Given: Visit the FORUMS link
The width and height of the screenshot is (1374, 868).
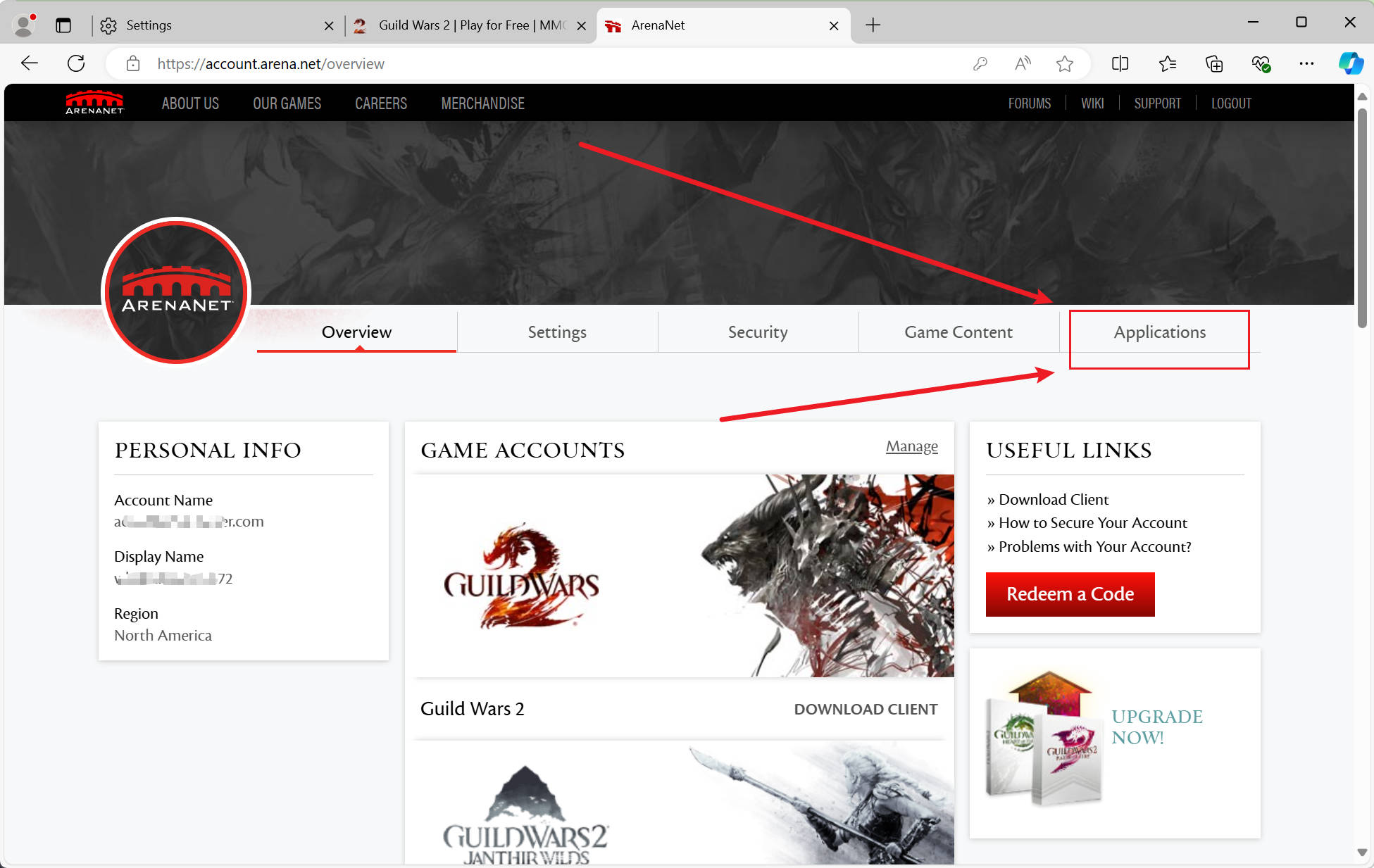Looking at the screenshot, I should [x=1029, y=103].
